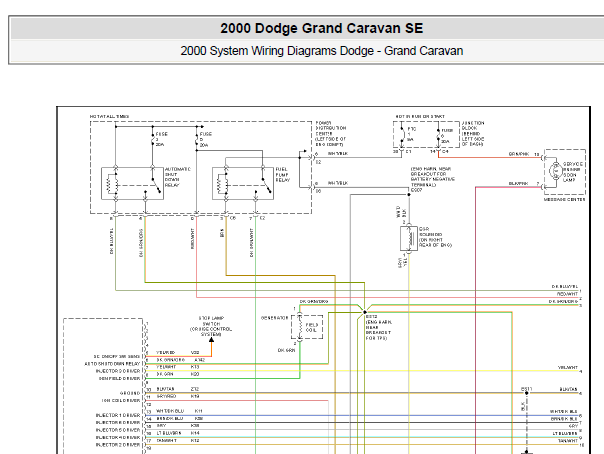This screenshot has height=454, width=604.
Task: Click the "K20" circuit code
Action: 195,374
